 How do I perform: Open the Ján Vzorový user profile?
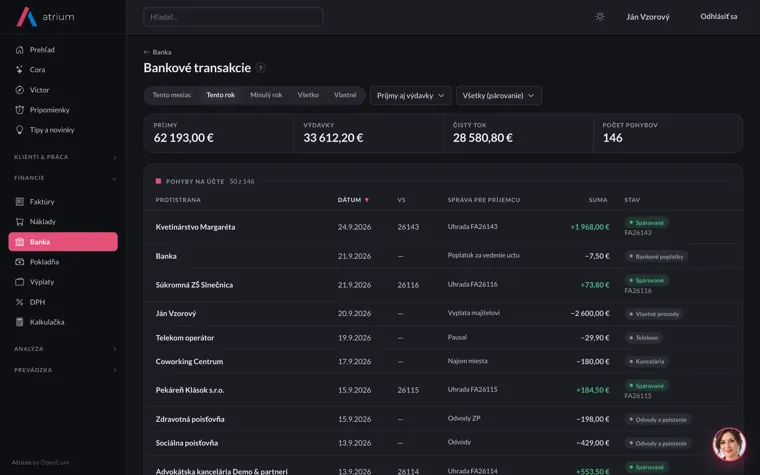(x=648, y=17)
